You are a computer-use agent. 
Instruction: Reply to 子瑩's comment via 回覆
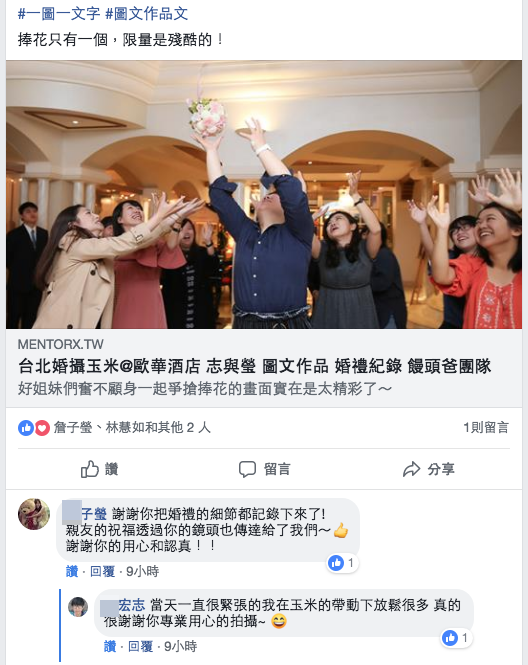[103, 572]
